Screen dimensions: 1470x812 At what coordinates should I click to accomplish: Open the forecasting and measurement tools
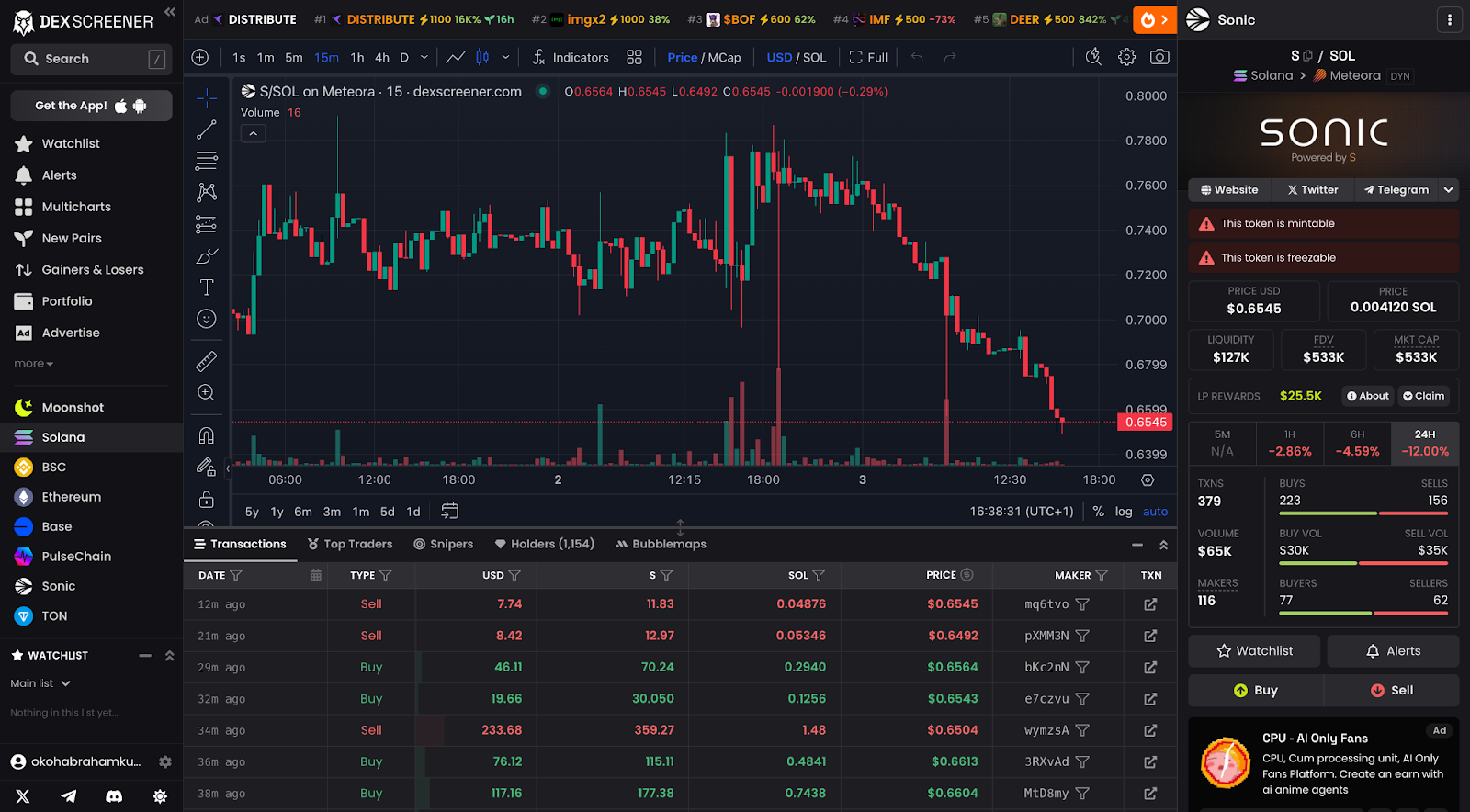tap(207, 224)
